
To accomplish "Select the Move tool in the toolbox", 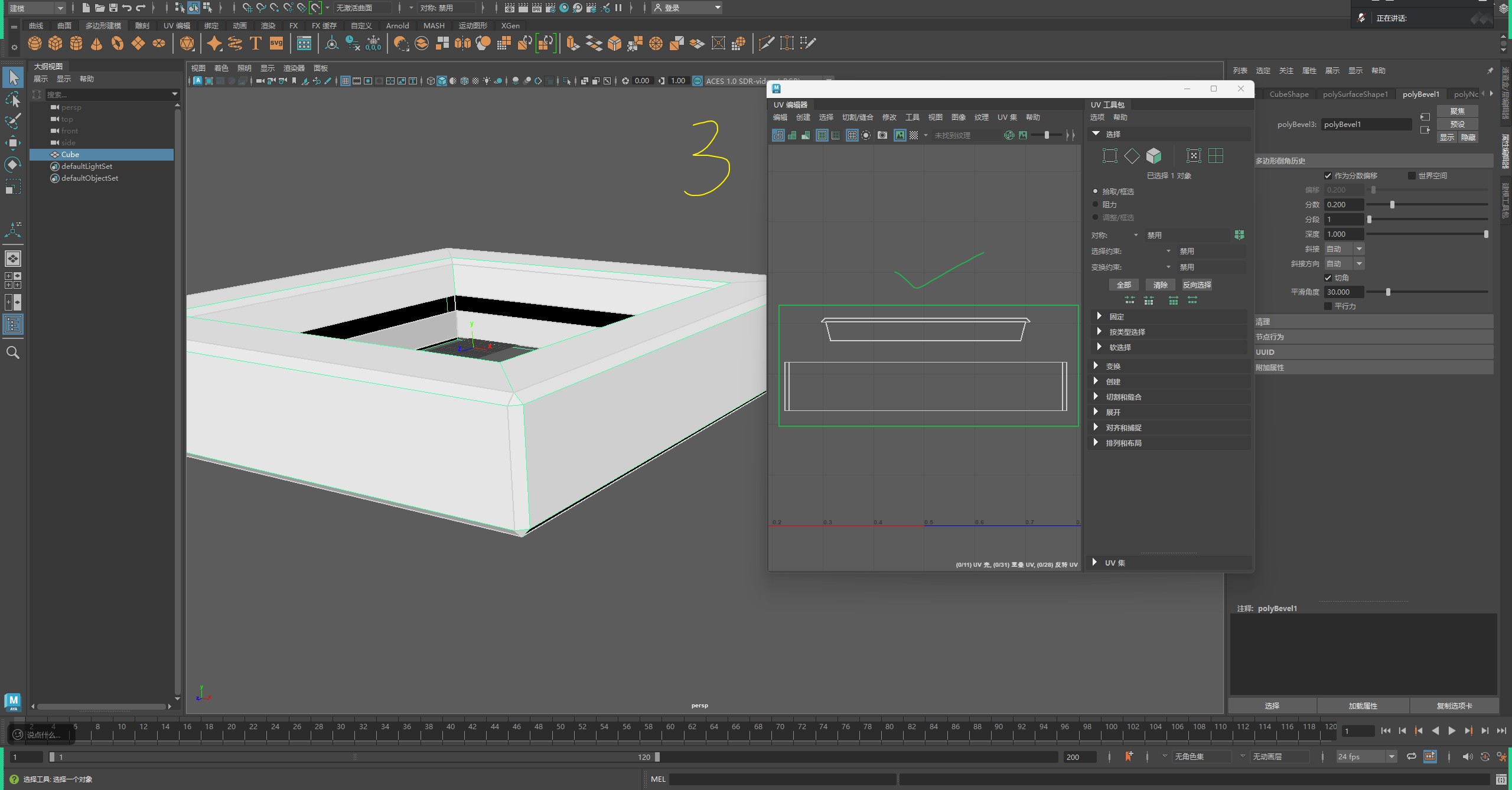I will [13, 142].
